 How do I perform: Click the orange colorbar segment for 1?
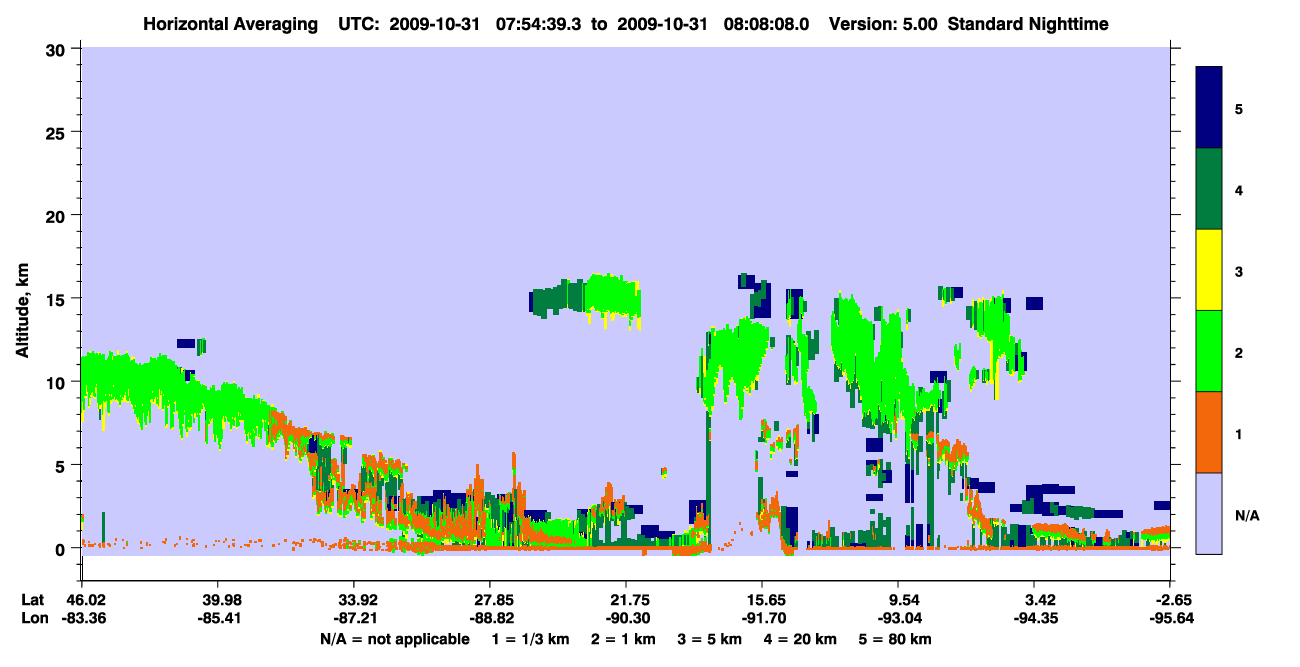point(1209,432)
